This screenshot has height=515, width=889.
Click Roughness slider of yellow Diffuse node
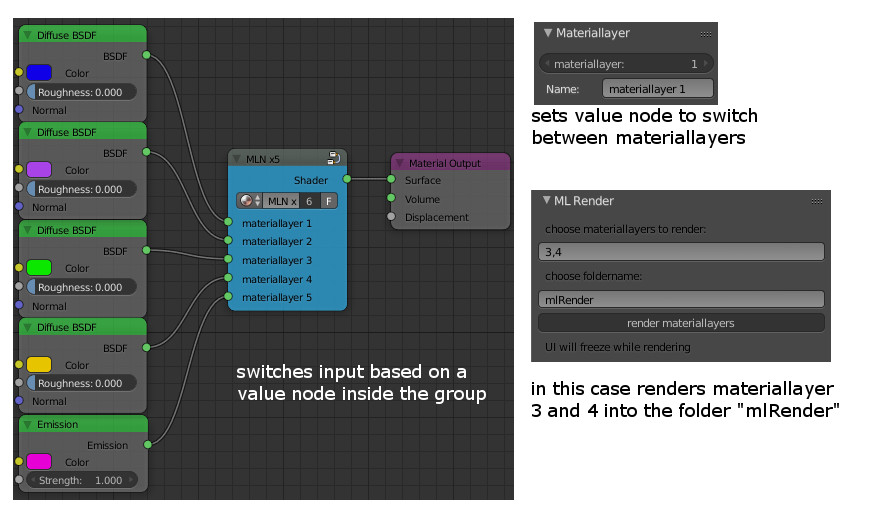[82, 383]
